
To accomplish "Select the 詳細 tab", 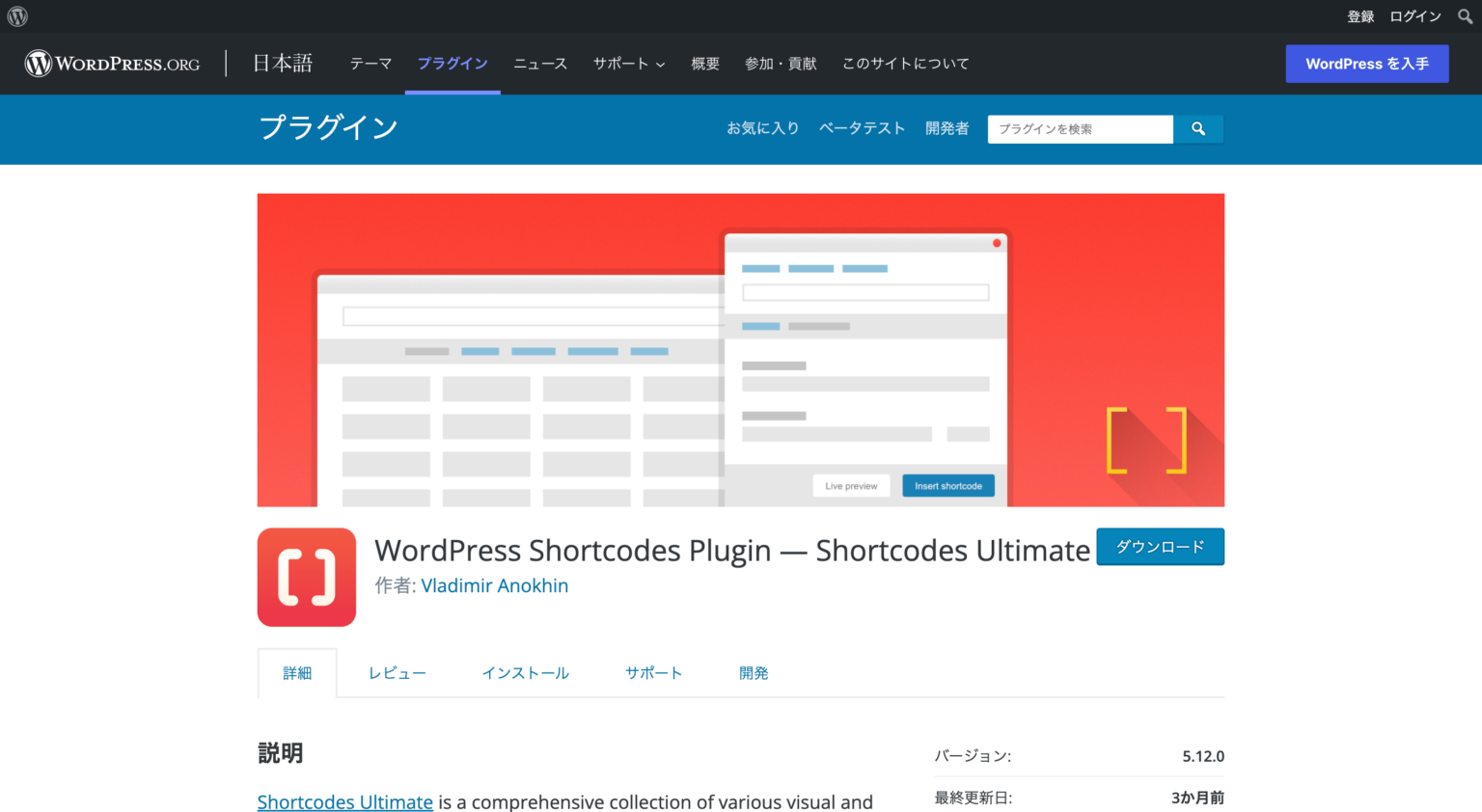I will pos(297,672).
